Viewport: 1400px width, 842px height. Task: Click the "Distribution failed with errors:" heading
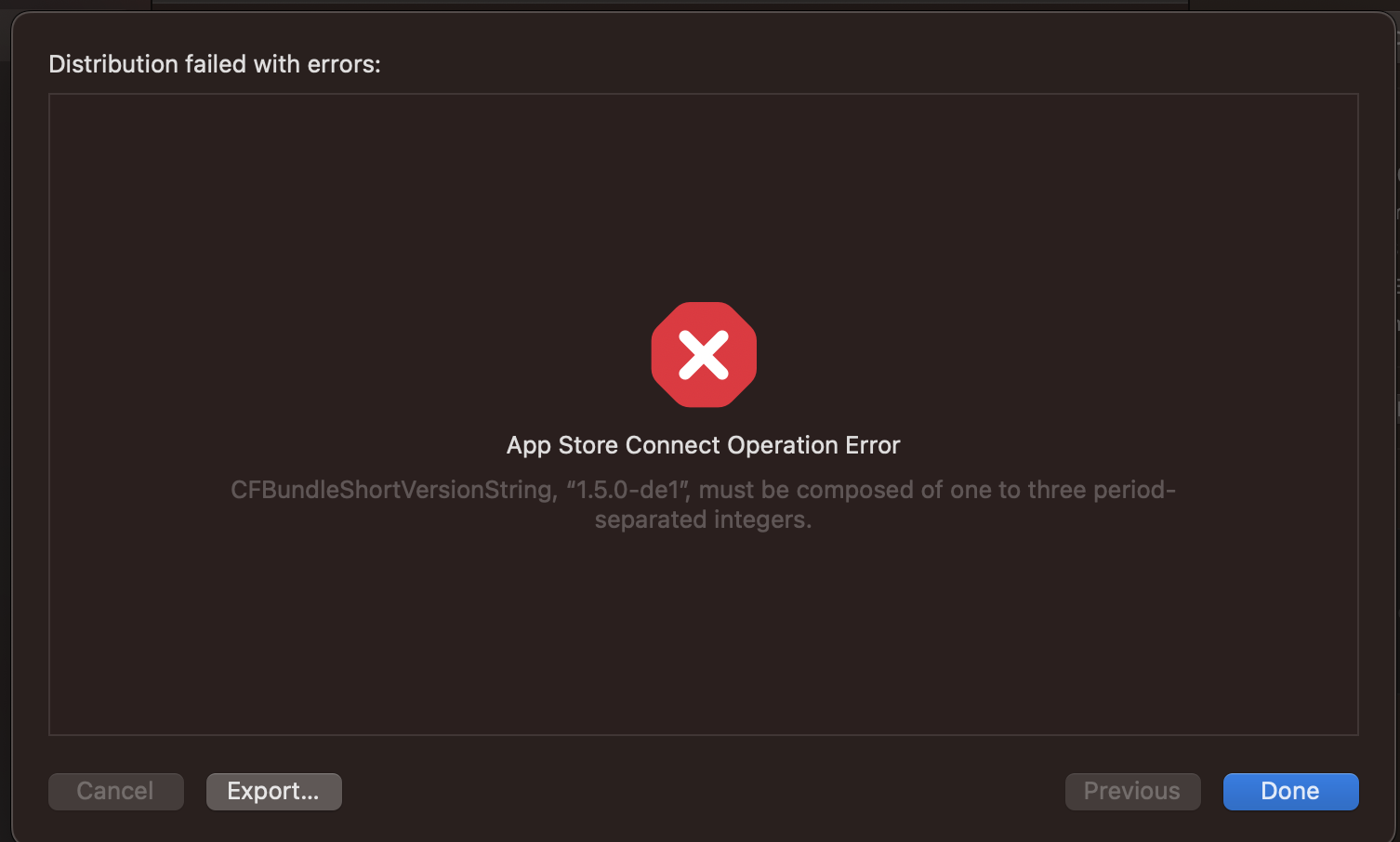[x=215, y=64]
